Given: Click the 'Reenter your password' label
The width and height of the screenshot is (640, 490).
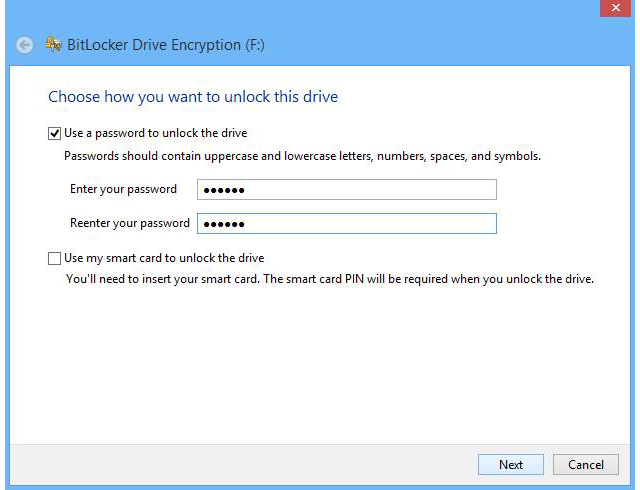Looking at the screenshot, I should pyautogui.click(x=129, y=223).
